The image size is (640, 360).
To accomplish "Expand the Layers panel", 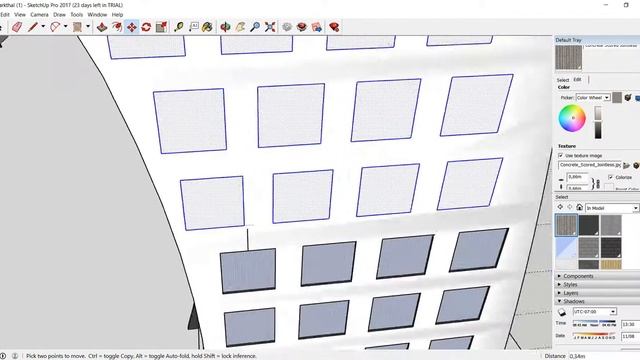I will pos(597,293).
